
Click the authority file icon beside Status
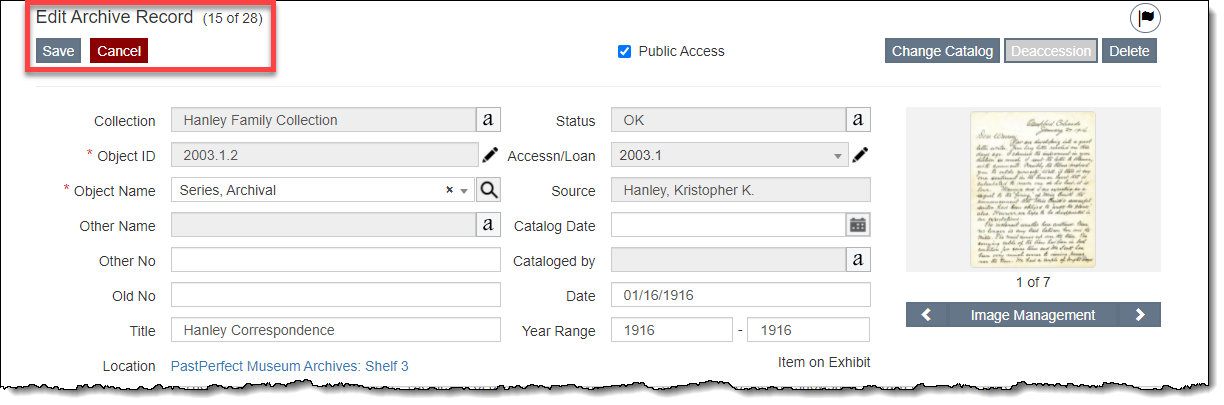pyautogui.click(x=858, y=120)
